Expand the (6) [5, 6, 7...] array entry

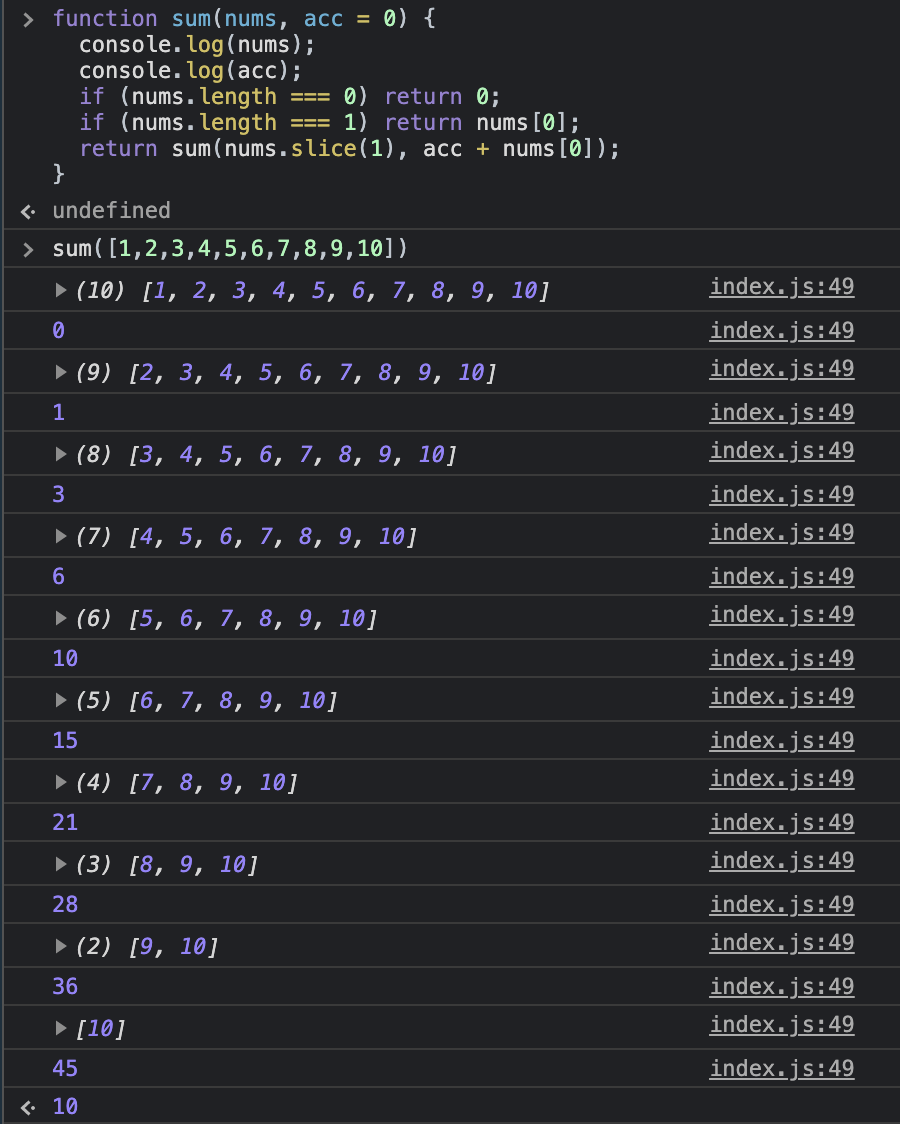[x=61, y=618]
